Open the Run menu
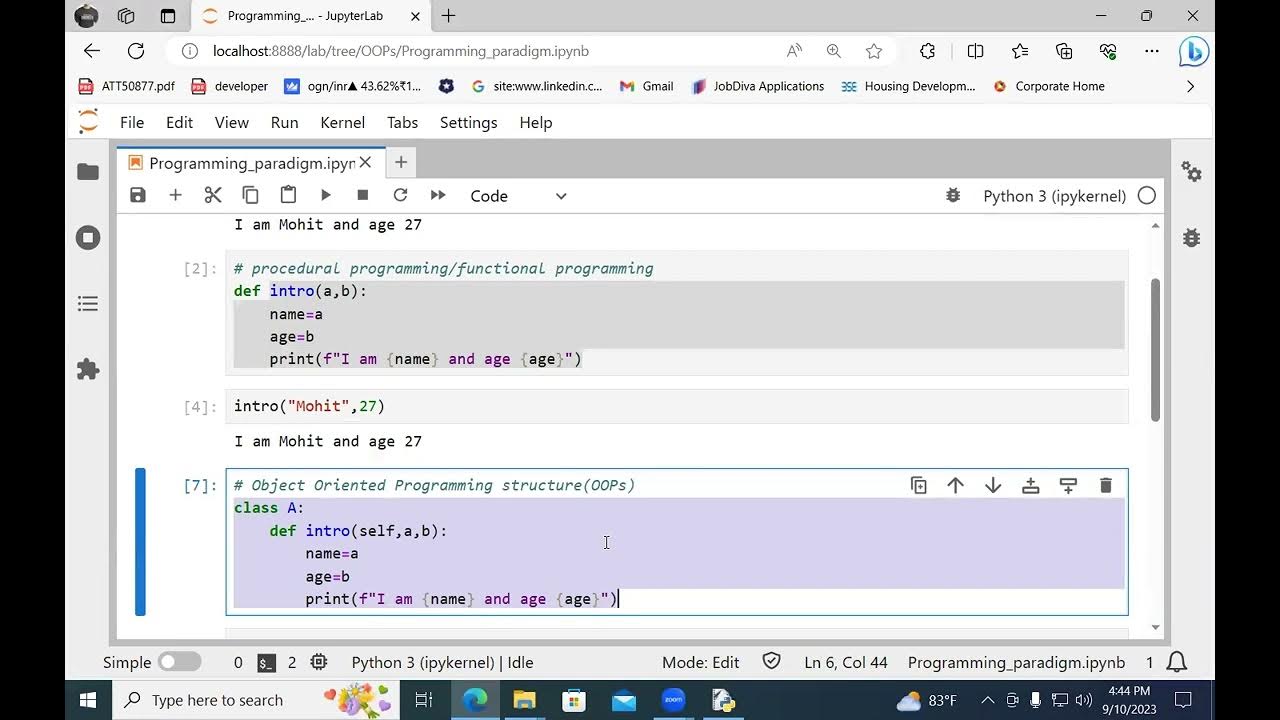The image size is (1280, 720). point(284,122)
